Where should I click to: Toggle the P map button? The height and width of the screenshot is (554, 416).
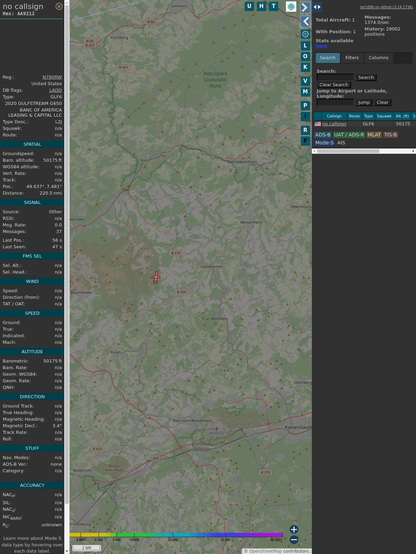pyautogui.click(x=305, y=105)
